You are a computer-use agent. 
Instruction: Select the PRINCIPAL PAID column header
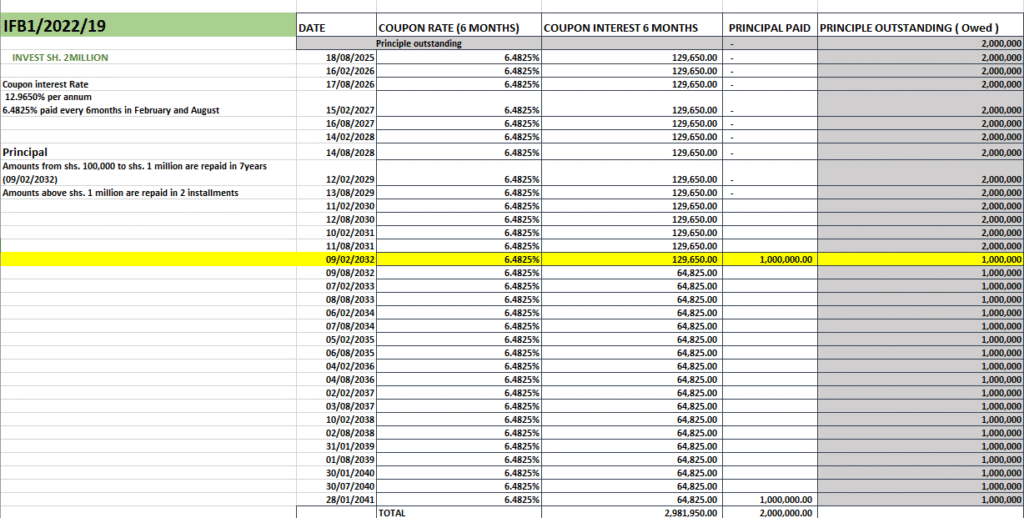(x=769, y=28)
